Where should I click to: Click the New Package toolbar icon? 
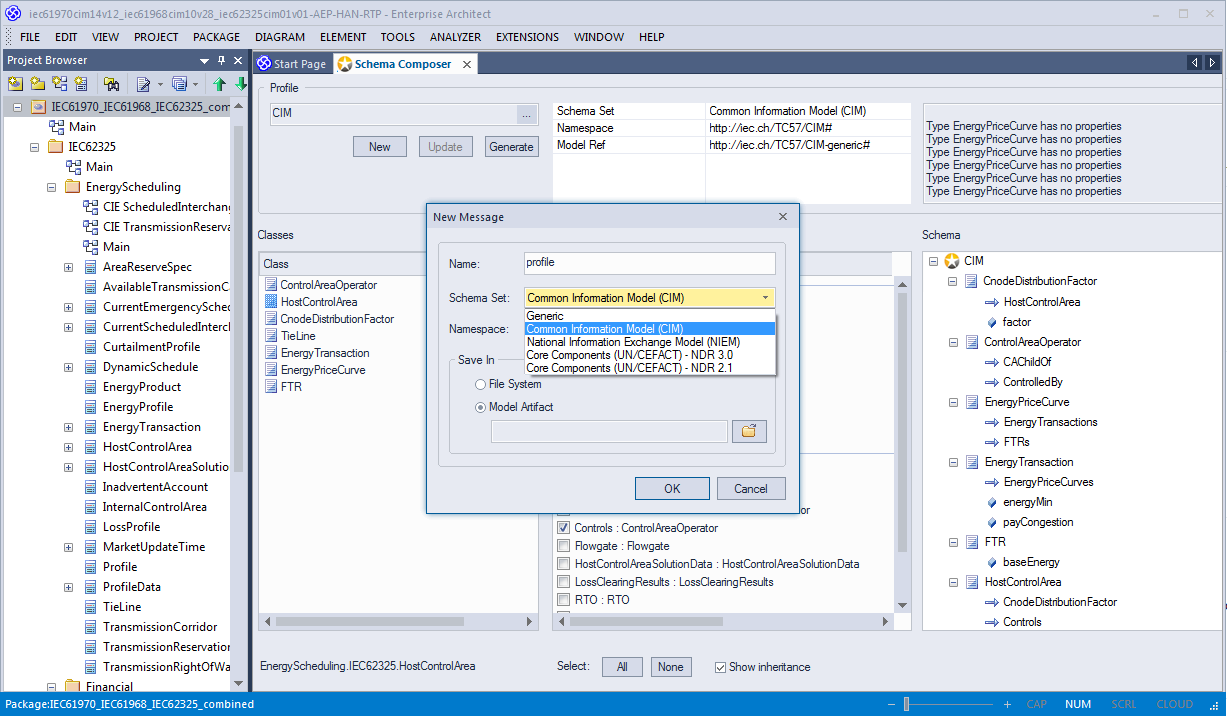click(37, 84)
